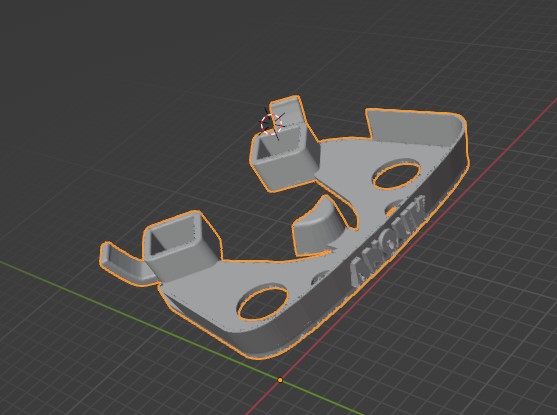This screenshot has height=415, width=557.
Task: Select the embossed lettering on the model's side
Action: pyautogui.click(x=389, y=241)
